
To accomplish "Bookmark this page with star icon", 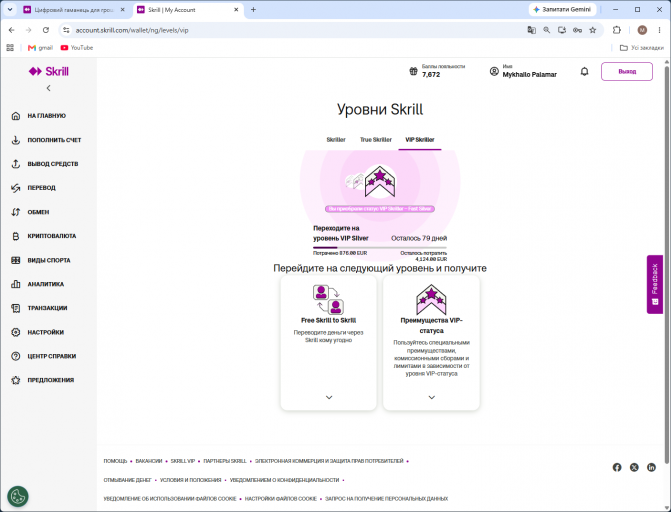I will [593, 30].
